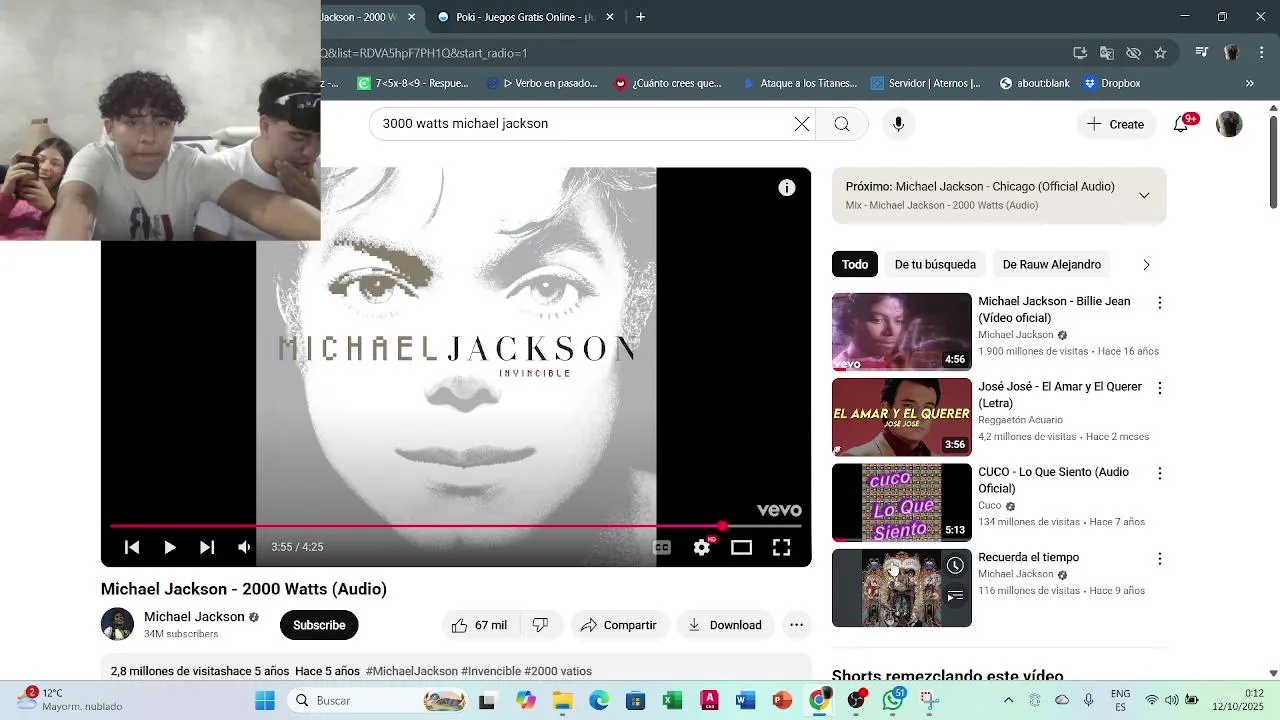1280x720 pixels.
Task: Seek on the red video progress bar
Action: click(456, 525)
